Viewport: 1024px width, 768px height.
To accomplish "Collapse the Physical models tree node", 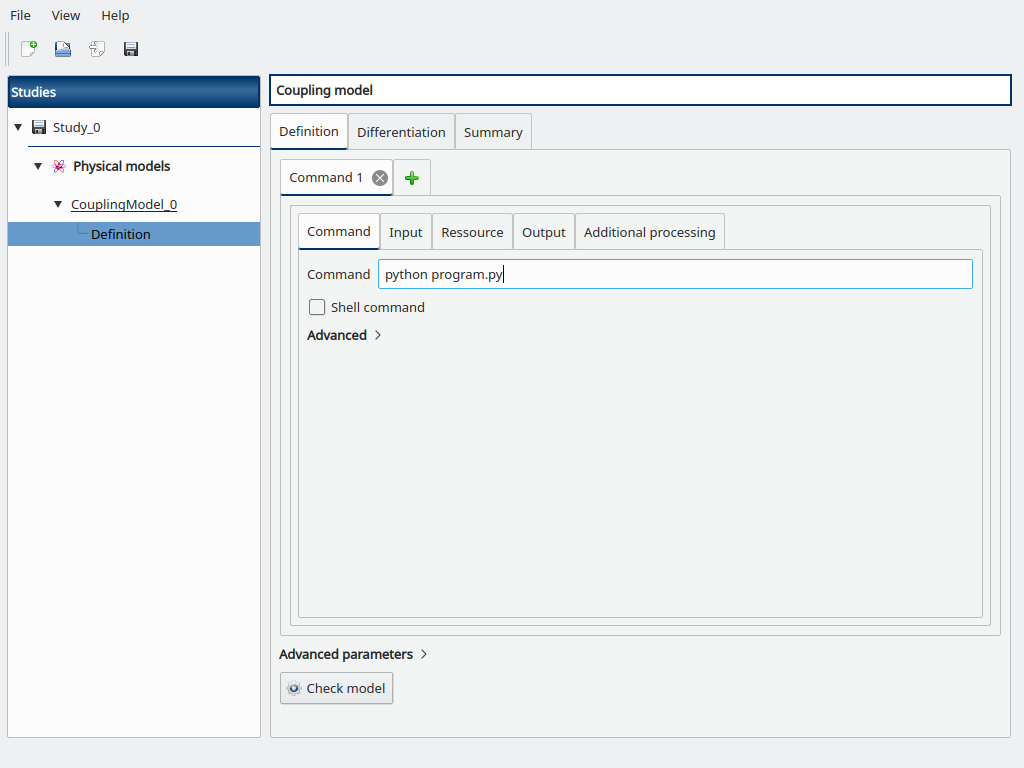I will click(38, 166).
